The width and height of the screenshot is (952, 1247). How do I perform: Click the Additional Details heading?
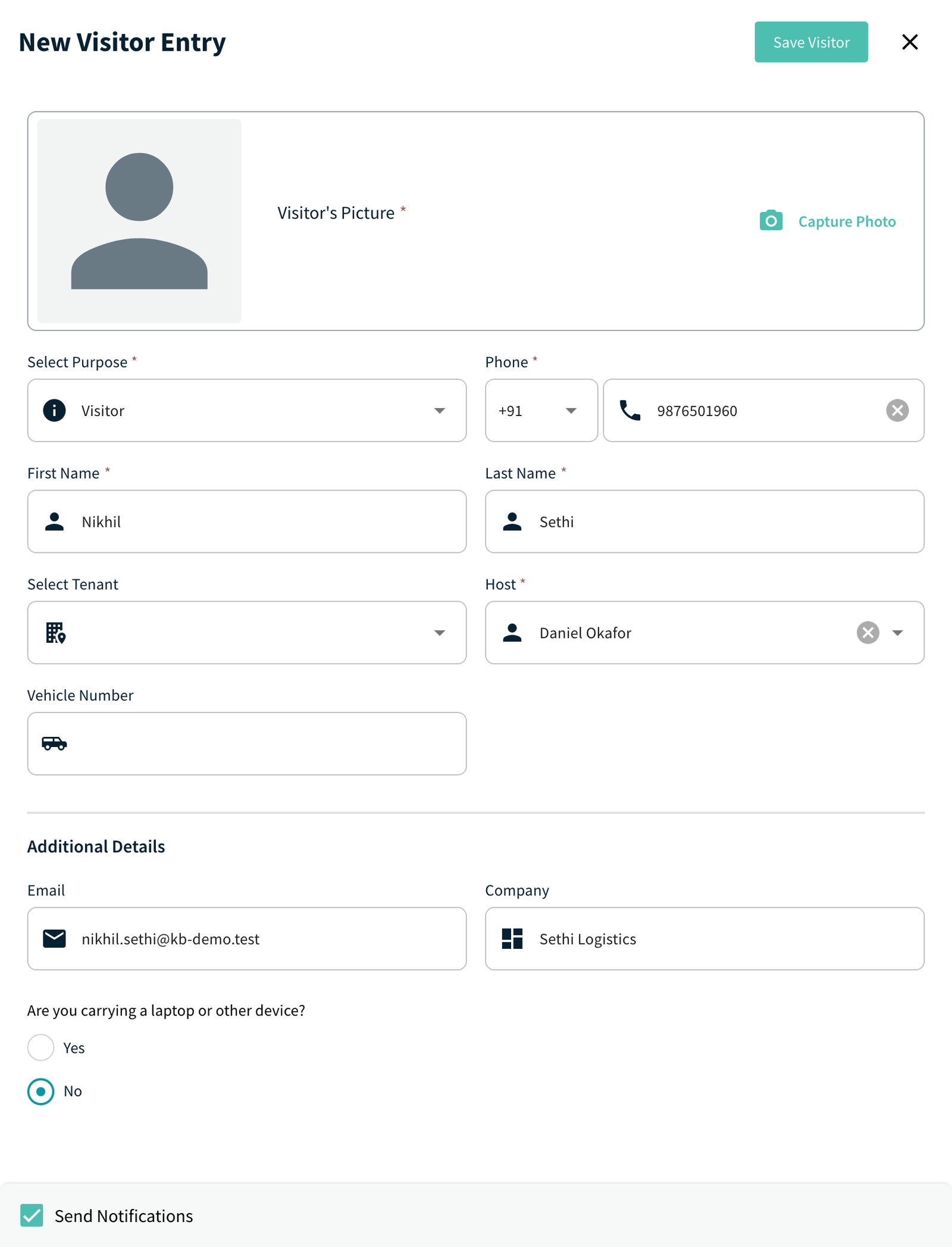coord(96,846)
